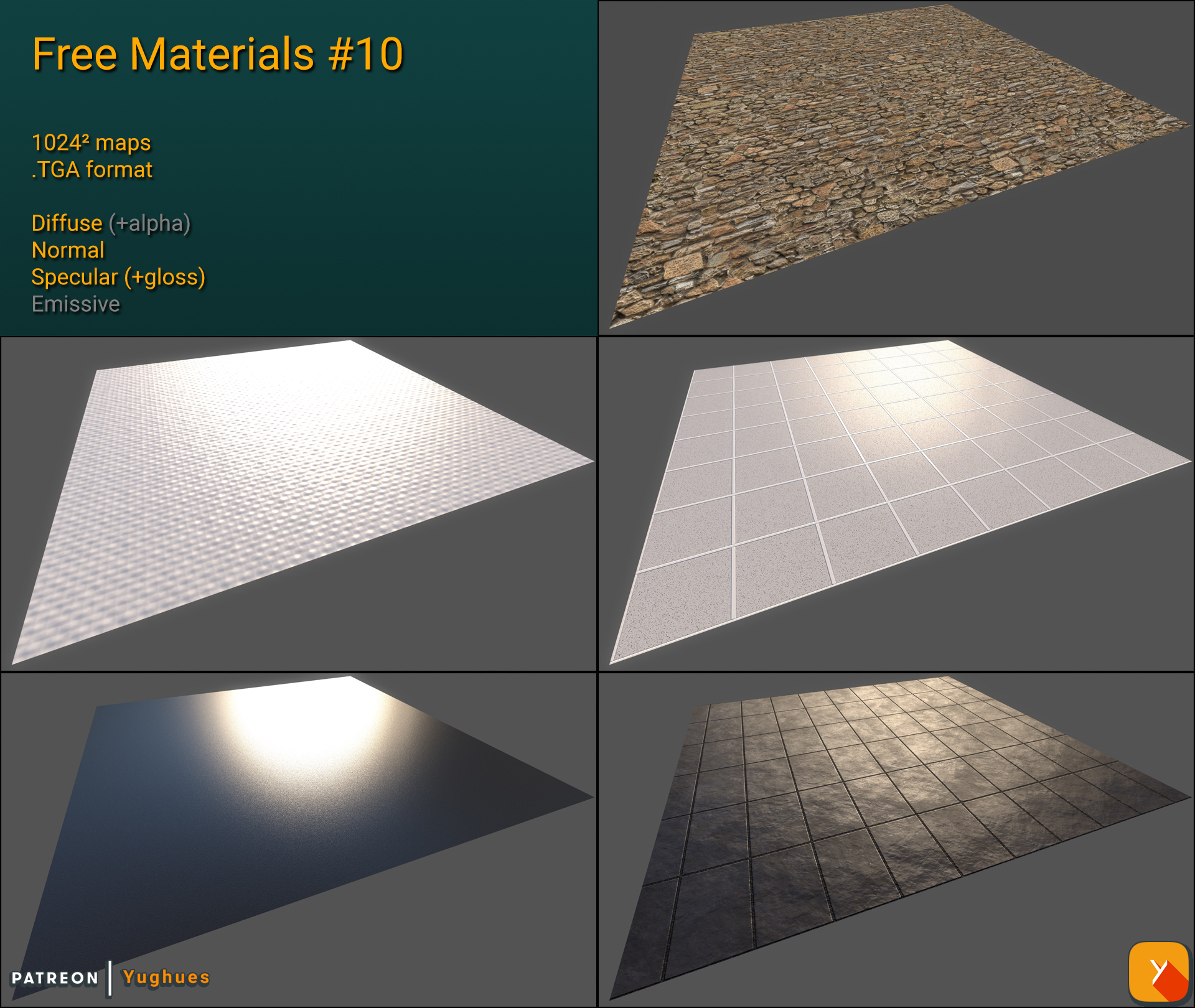
Task: Select the dark glossy material preview
Action: (x=299, y=809)
